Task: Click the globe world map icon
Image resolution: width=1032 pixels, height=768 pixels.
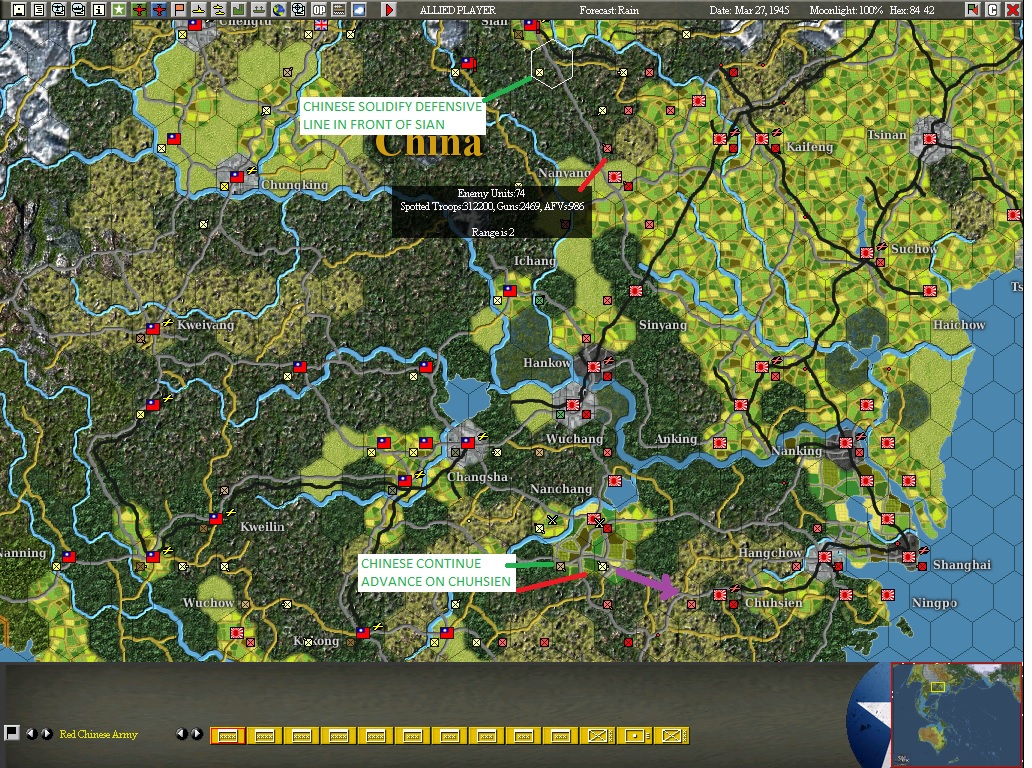Action: click(x=278, y=9)
